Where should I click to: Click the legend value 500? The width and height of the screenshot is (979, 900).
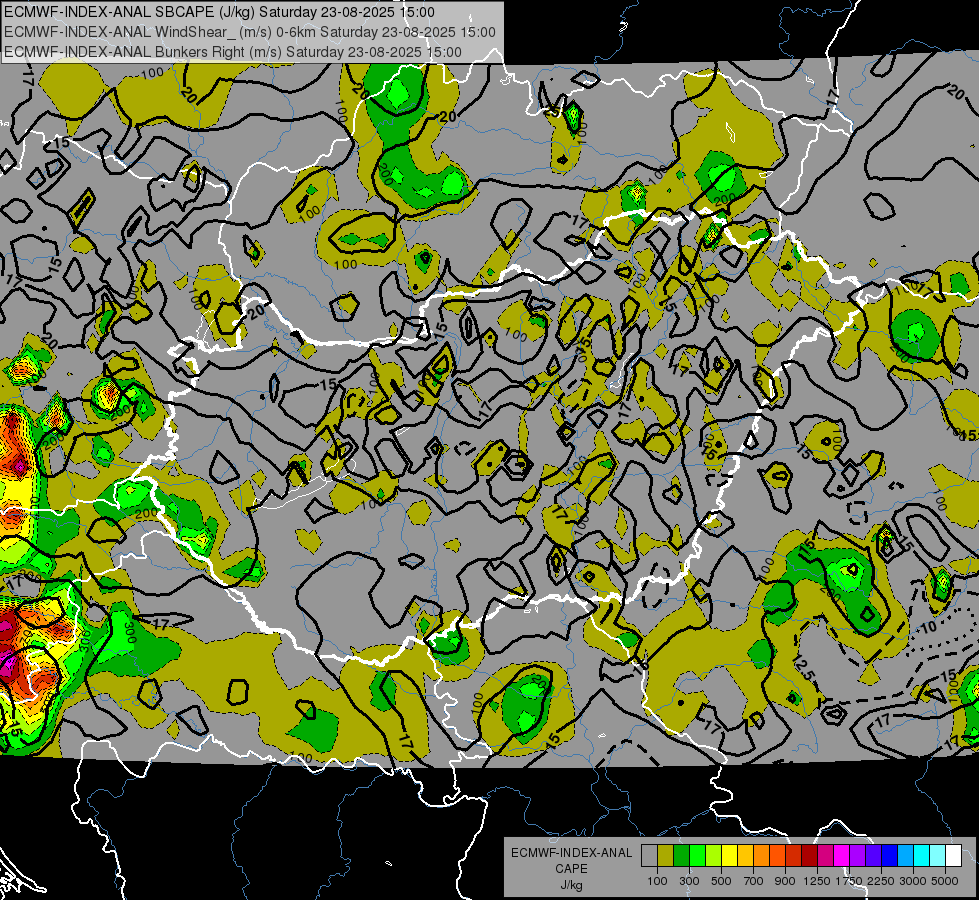(x=721, y=881)
